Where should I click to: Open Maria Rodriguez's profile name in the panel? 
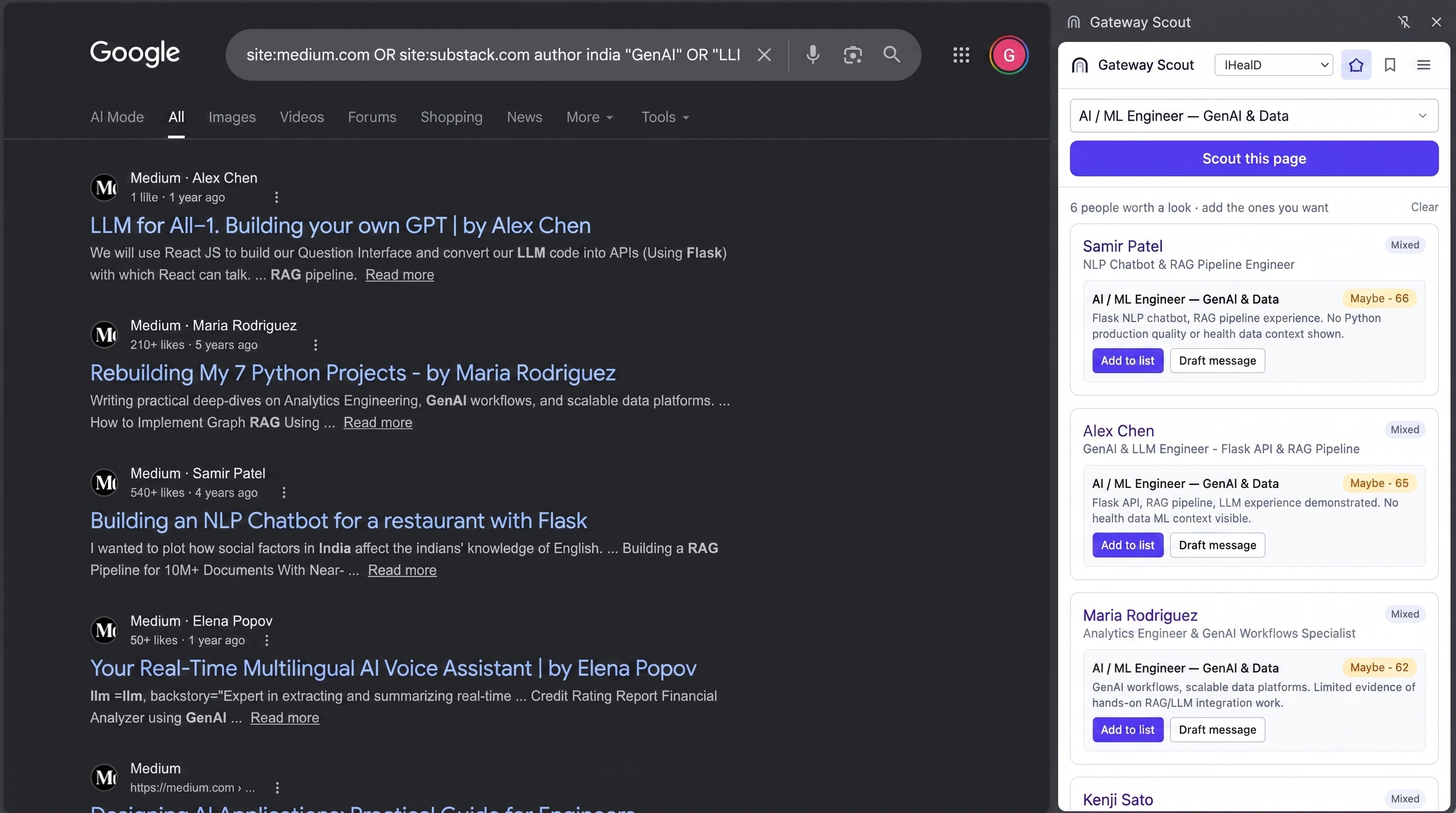1140,615
